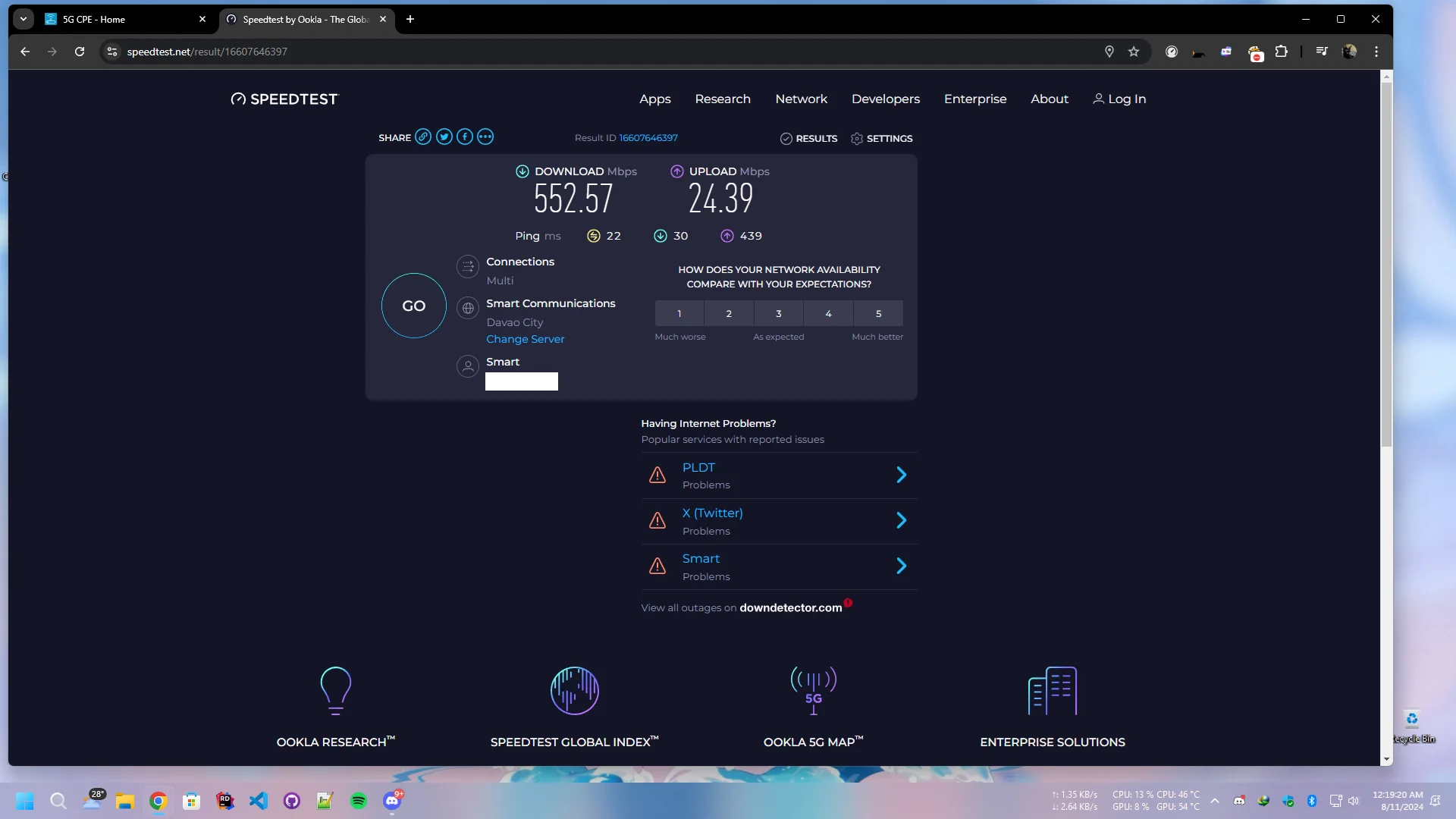Image resolution: width=1456 pixels, height=819 pixels.
Task: Expand Smart problems entry
Action: tap(779, 567)
